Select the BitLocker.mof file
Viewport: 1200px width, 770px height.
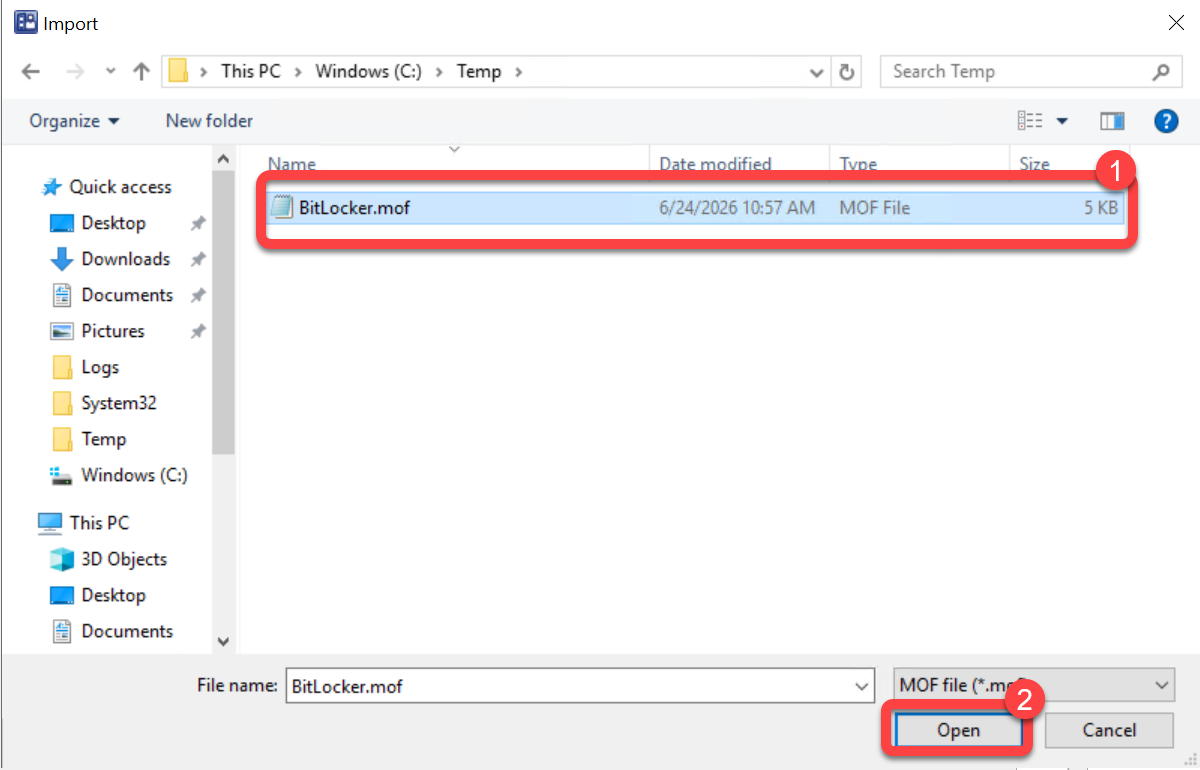point(696,208)
